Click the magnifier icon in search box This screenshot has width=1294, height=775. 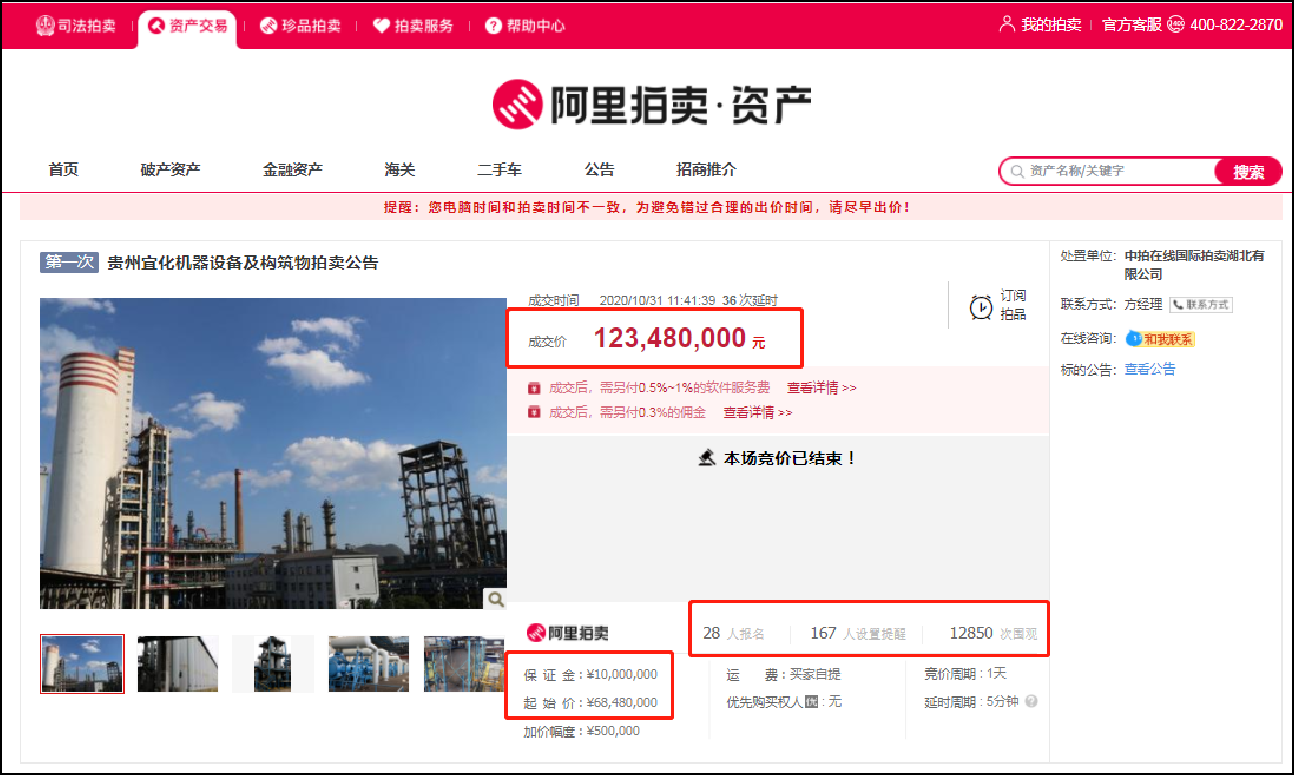(x=1017, y=172)
